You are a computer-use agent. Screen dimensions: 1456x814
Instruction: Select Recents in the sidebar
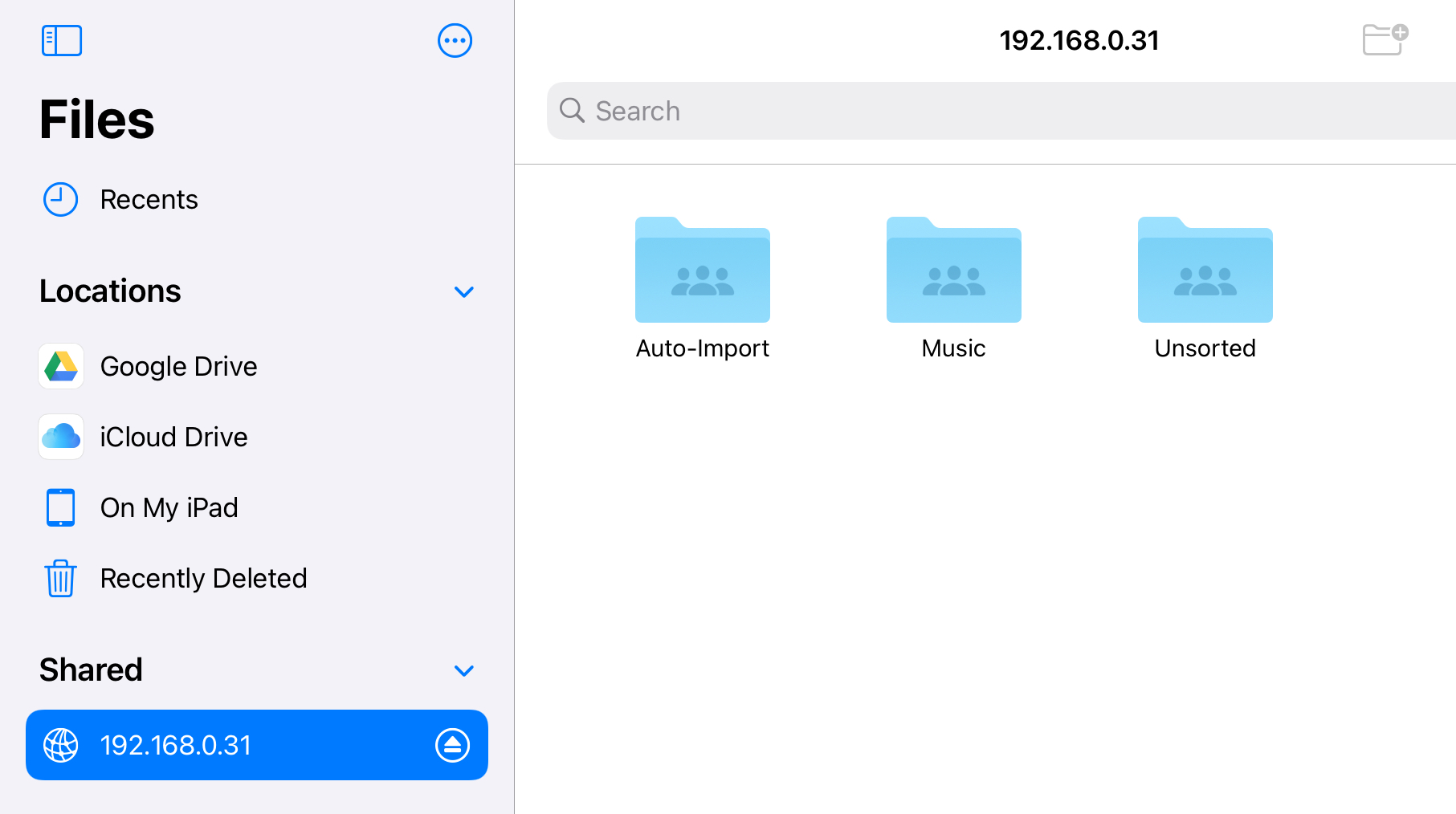click(x=149, y=200)
